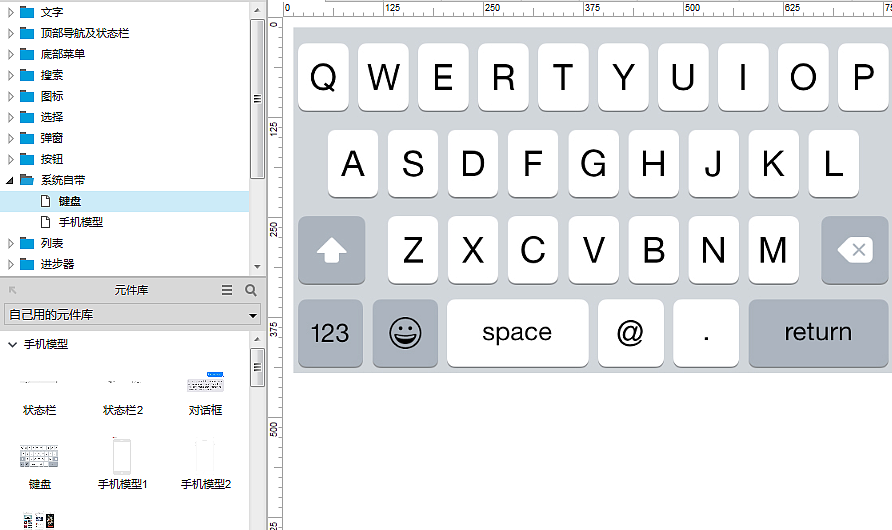Screen dimensions: 892x530
Task: Click the page tree scrollbar up arrow
Action: 257,10
